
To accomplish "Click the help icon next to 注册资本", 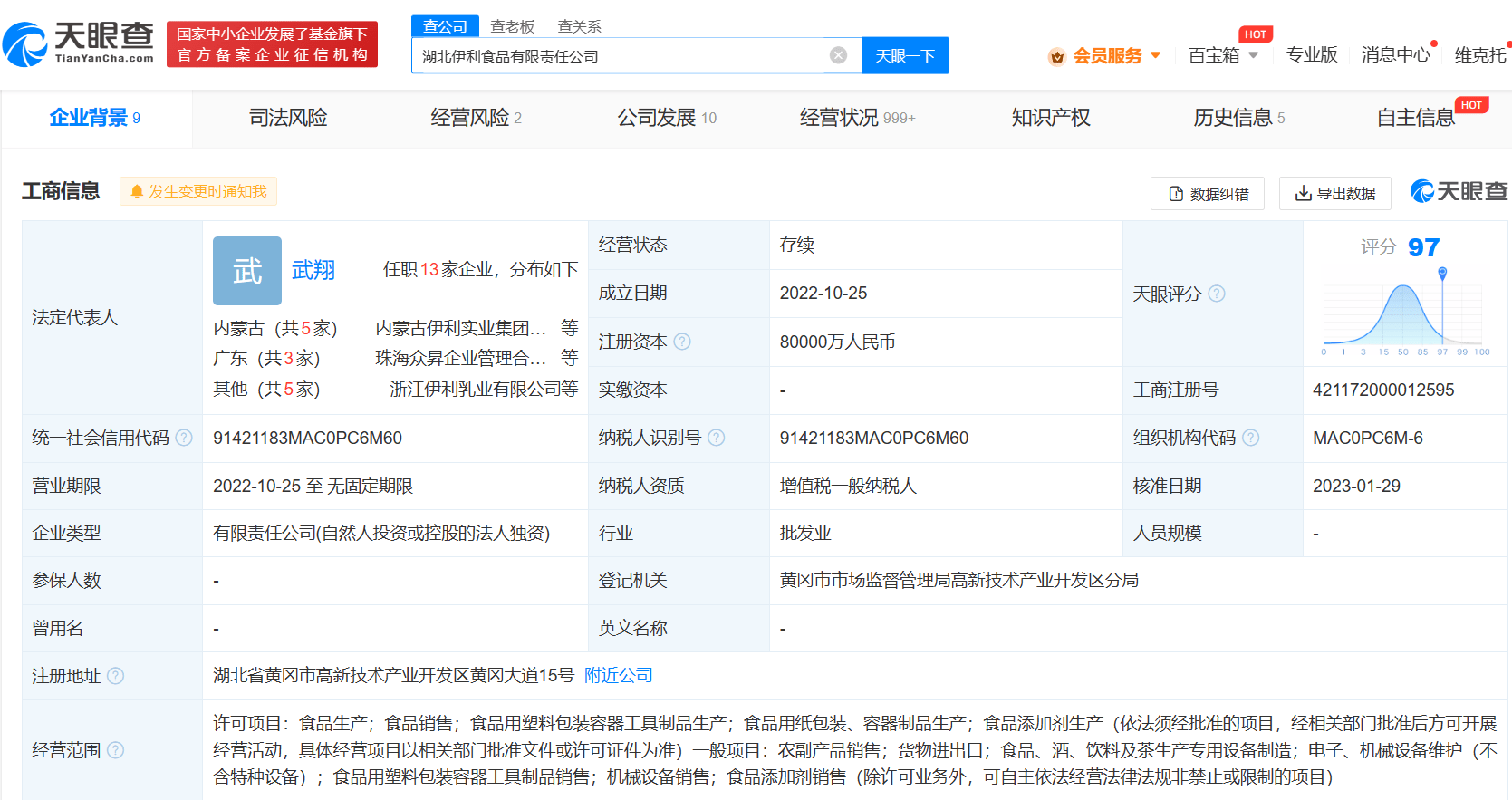I will [x=682, y=342].
